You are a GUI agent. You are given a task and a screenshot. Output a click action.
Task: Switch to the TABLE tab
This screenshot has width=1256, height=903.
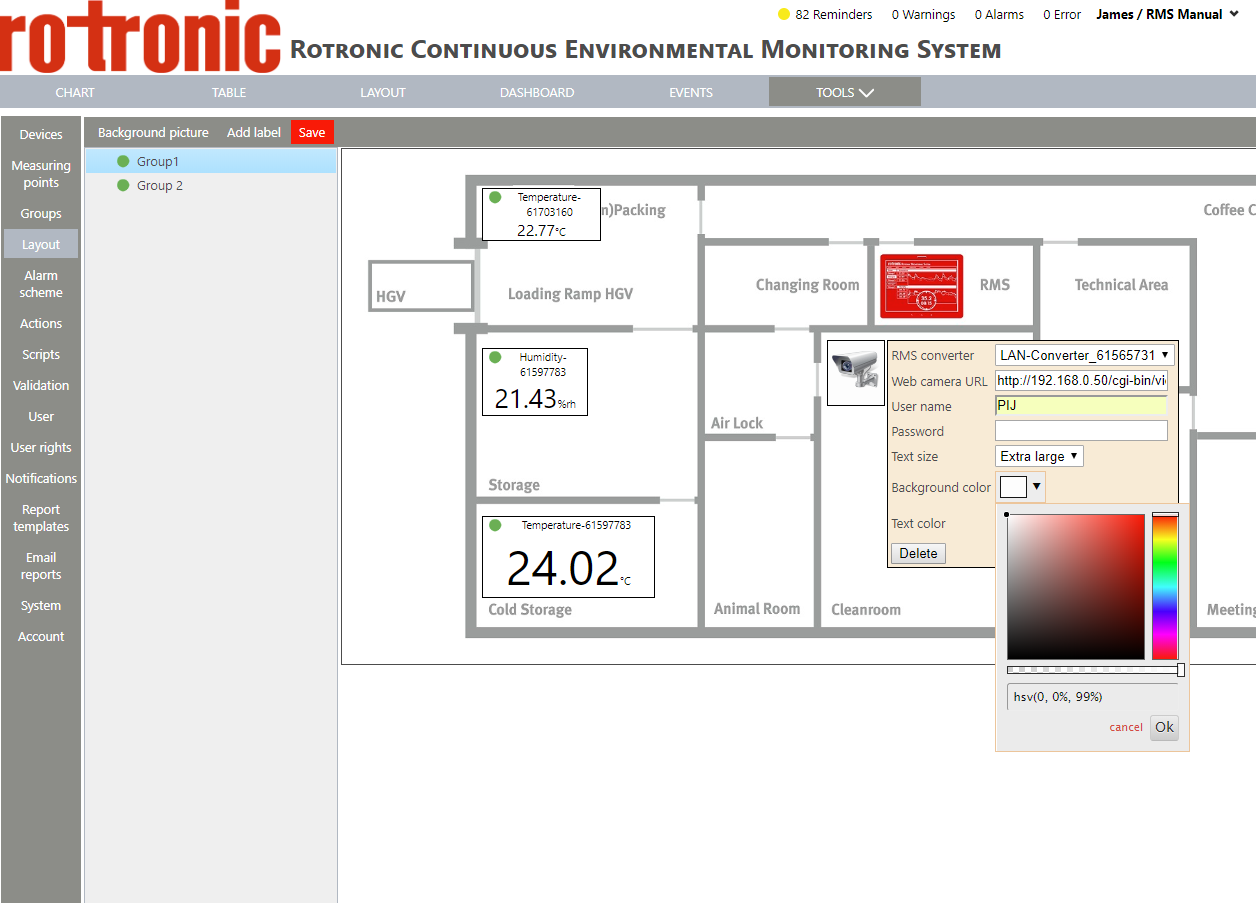click(x=229, y=92)
